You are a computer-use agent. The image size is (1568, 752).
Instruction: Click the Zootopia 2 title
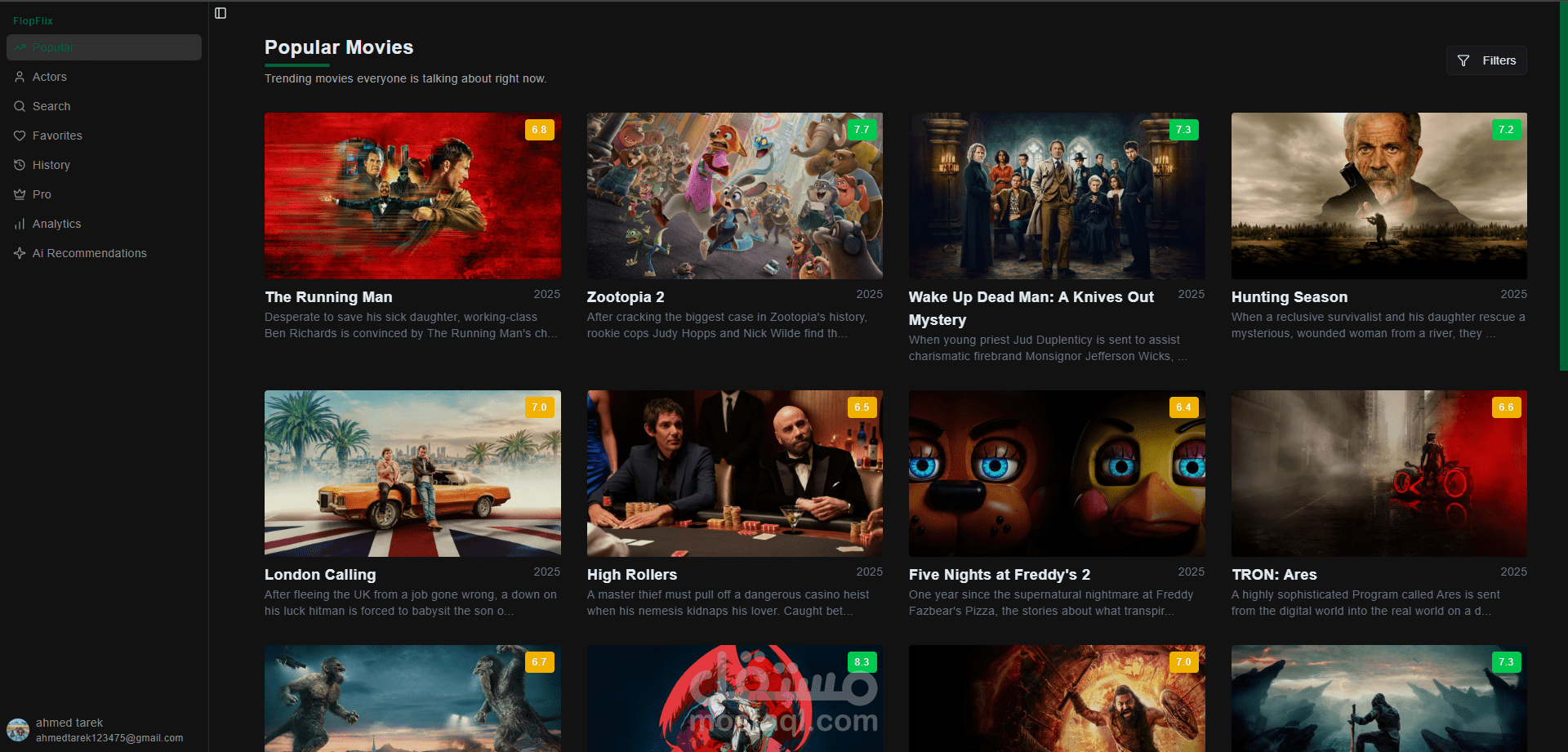(626, 297)
